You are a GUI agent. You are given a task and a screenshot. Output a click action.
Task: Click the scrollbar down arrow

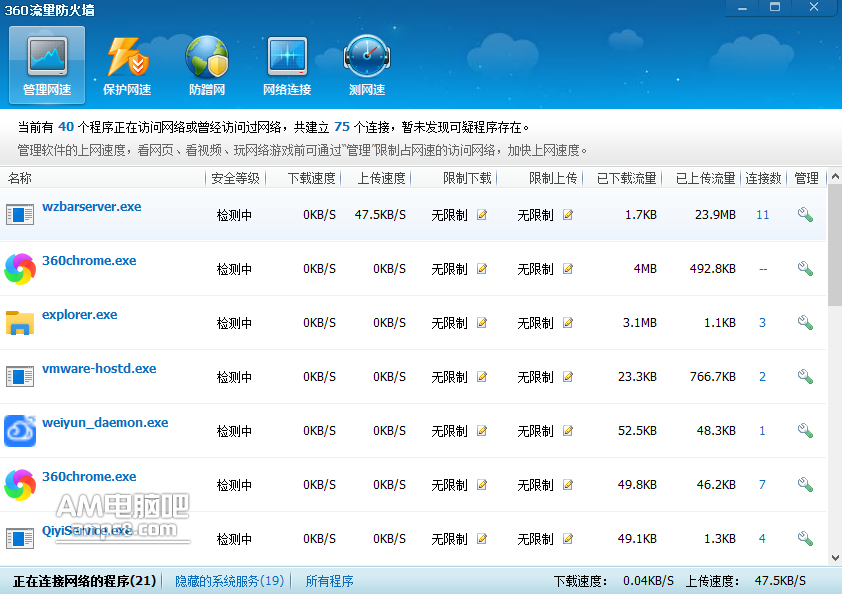(x=835, y=558)
